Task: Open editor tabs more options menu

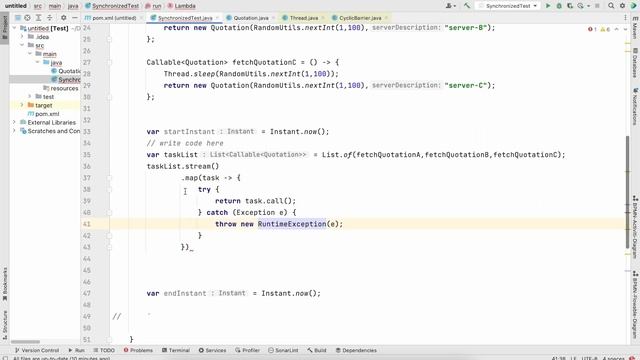Action: pos(625,18)
